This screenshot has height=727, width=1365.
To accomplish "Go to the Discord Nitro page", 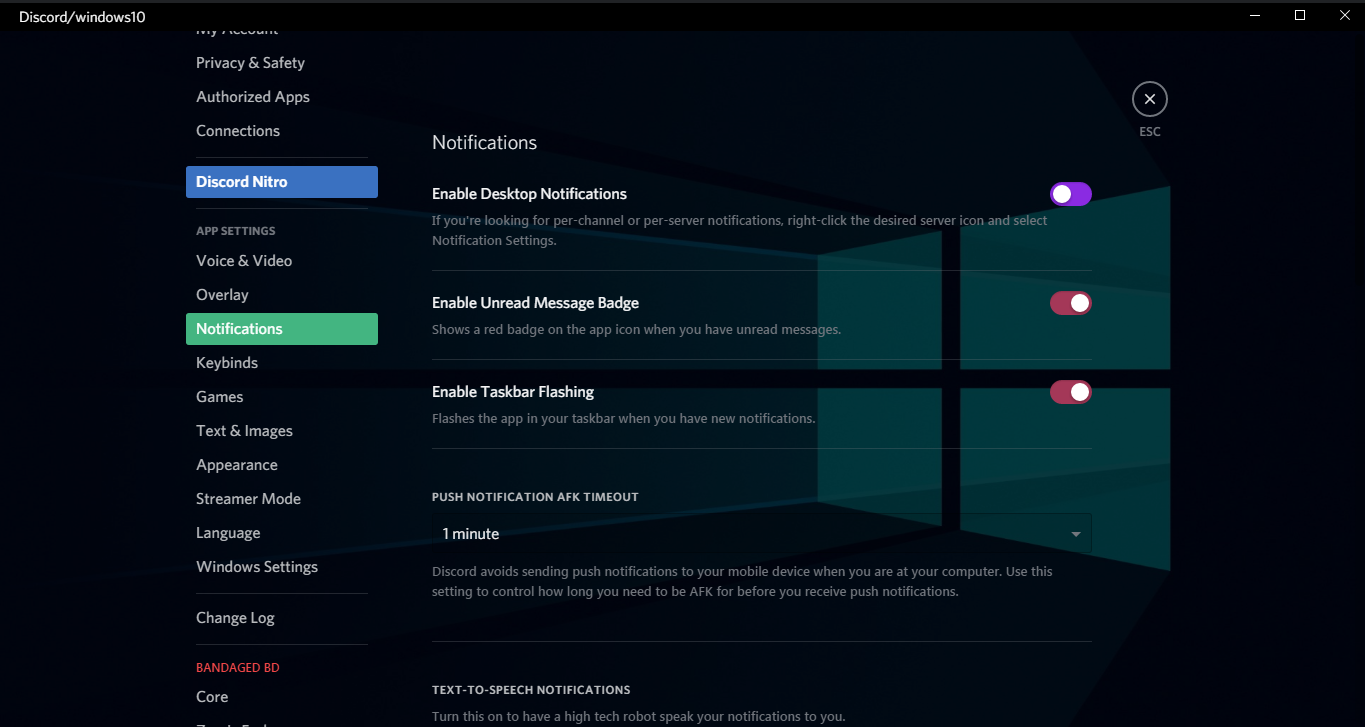I will tap(241, 181).
